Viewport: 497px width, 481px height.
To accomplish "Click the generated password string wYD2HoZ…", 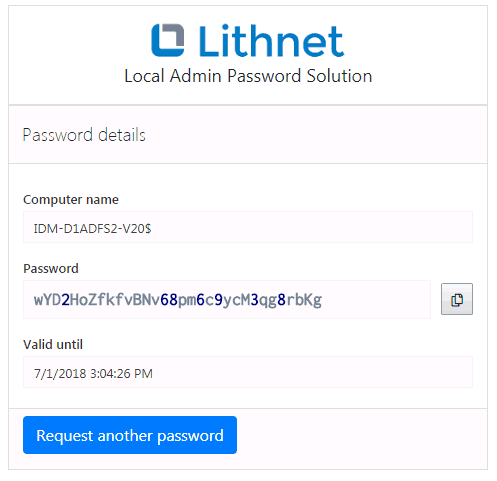I will coord(178,300).
